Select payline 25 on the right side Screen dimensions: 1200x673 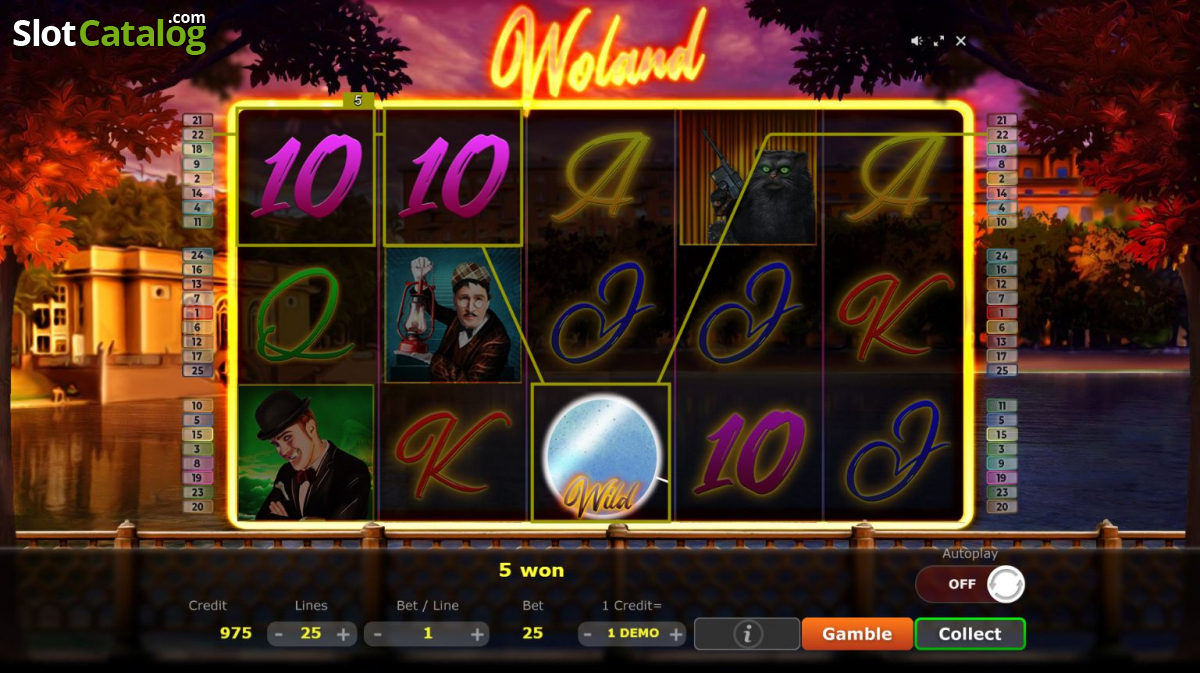coord(1001,370)
